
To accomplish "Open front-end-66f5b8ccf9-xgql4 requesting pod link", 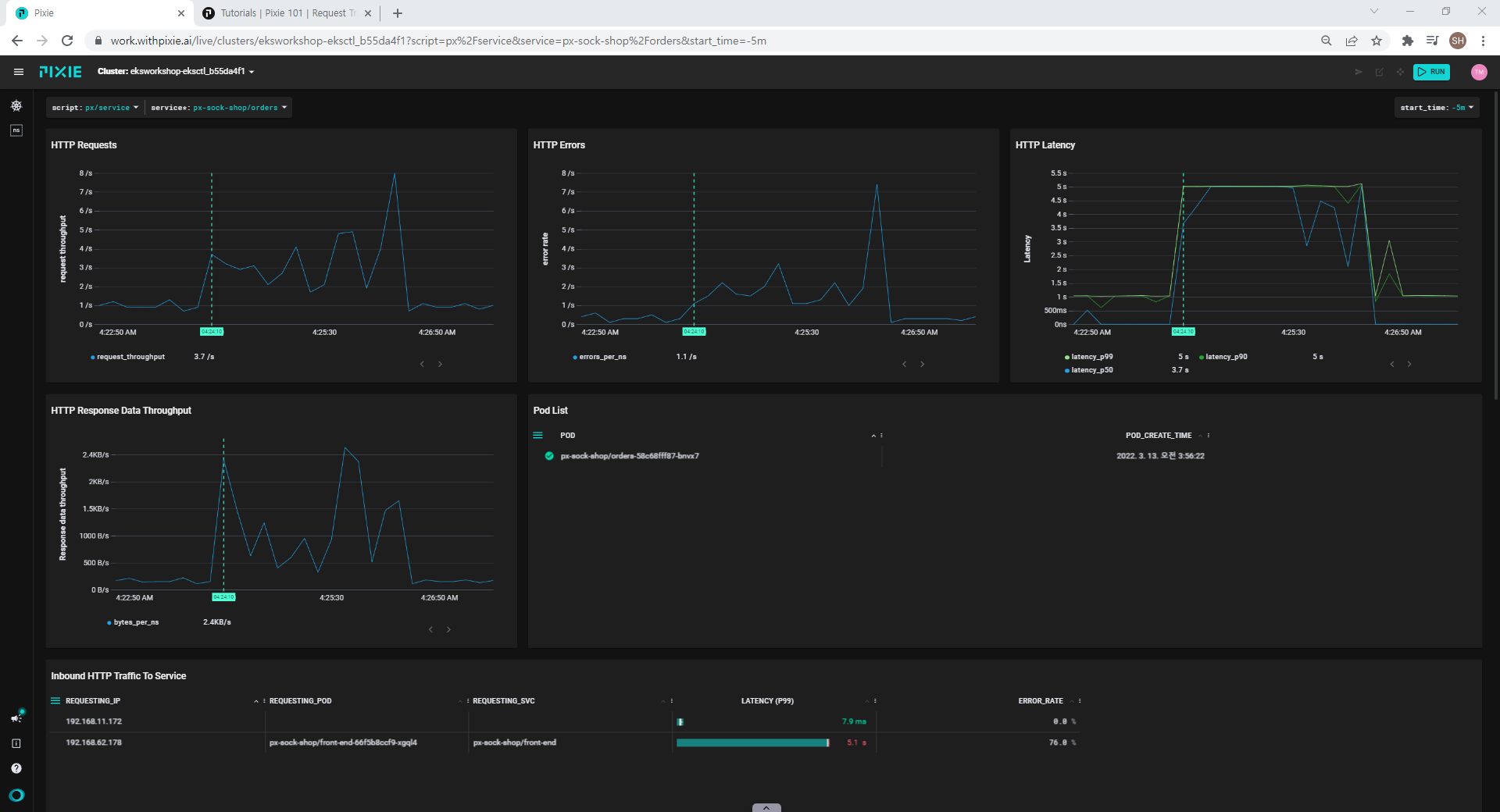I will coord(343,743).
